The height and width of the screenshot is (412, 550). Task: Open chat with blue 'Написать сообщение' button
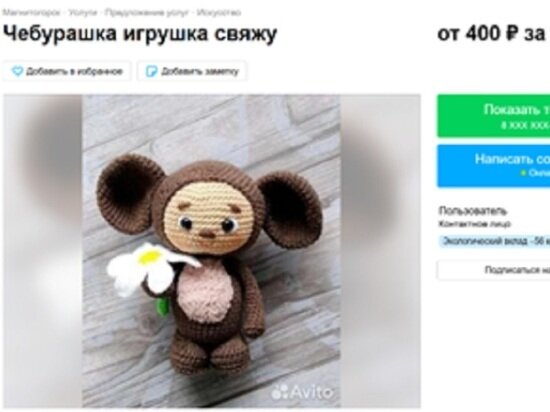coord(494,166)
